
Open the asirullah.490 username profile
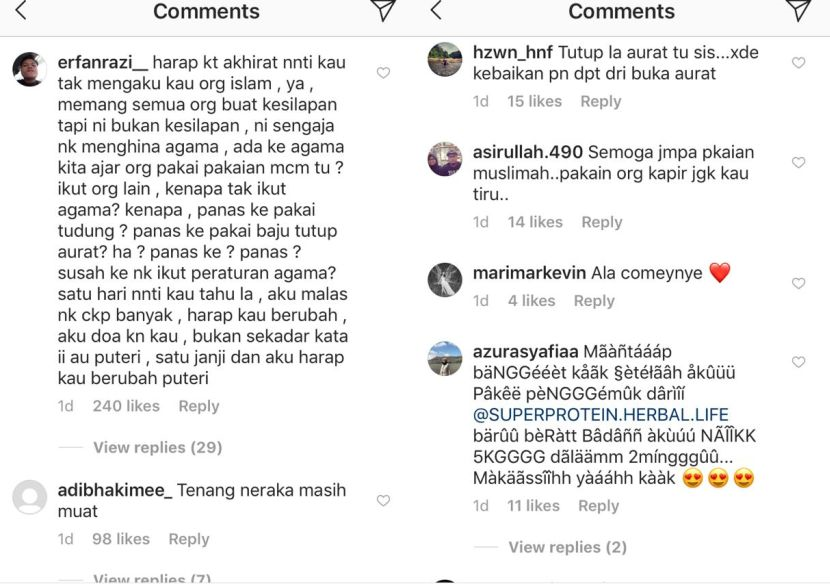click(x=528, y=152)
